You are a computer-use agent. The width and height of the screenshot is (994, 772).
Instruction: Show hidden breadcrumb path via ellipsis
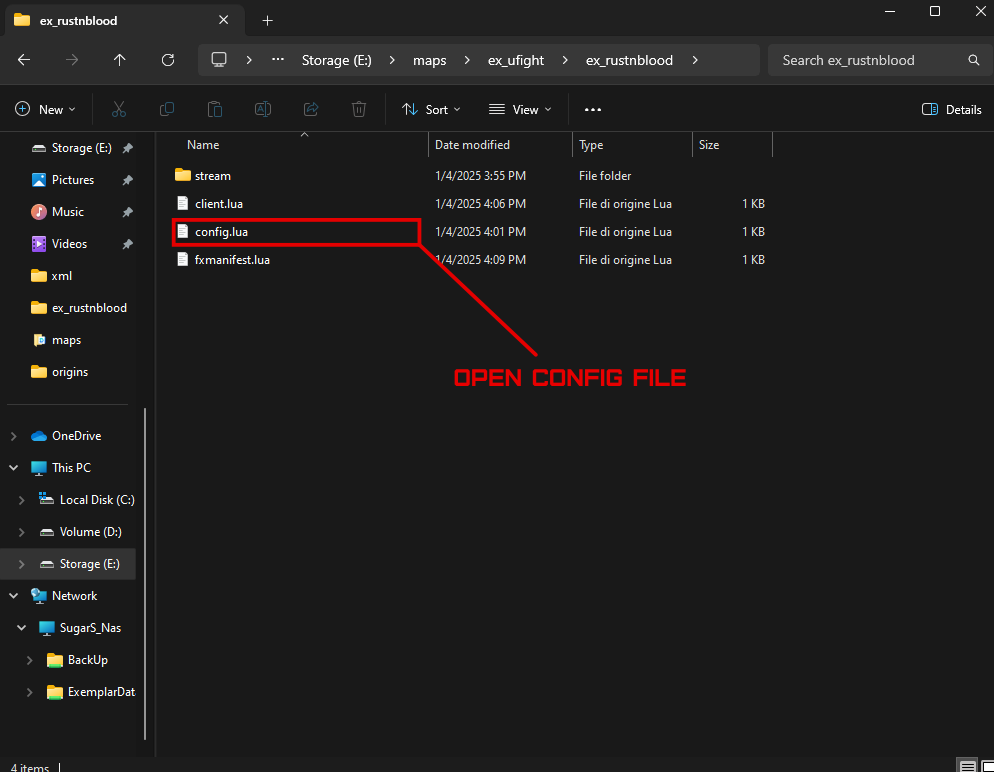tap(278, 60)
